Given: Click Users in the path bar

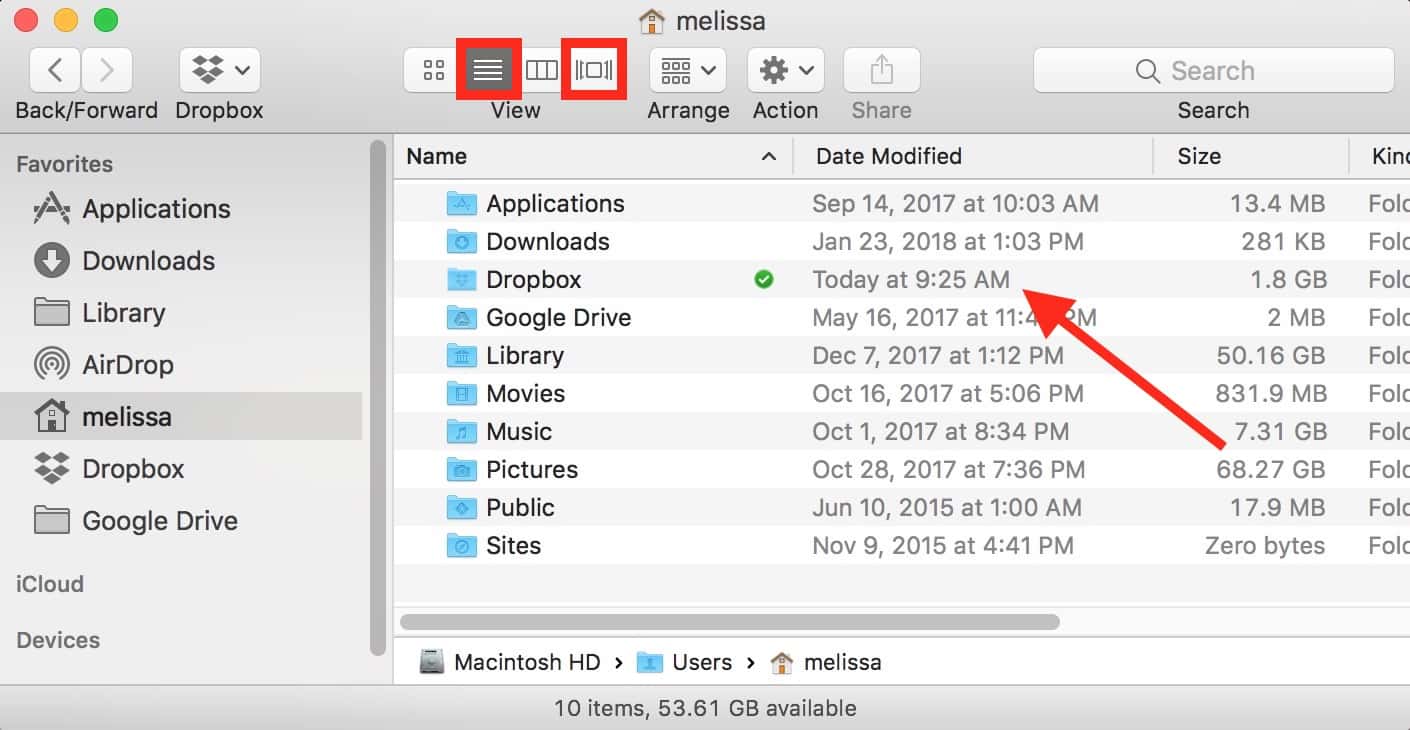Looking at the screenshot, I should [x=701, y=662].
